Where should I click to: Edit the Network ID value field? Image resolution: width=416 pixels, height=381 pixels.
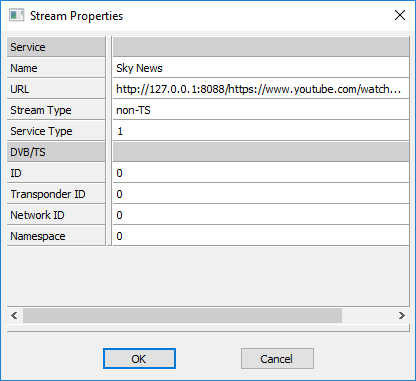point(261,215)
